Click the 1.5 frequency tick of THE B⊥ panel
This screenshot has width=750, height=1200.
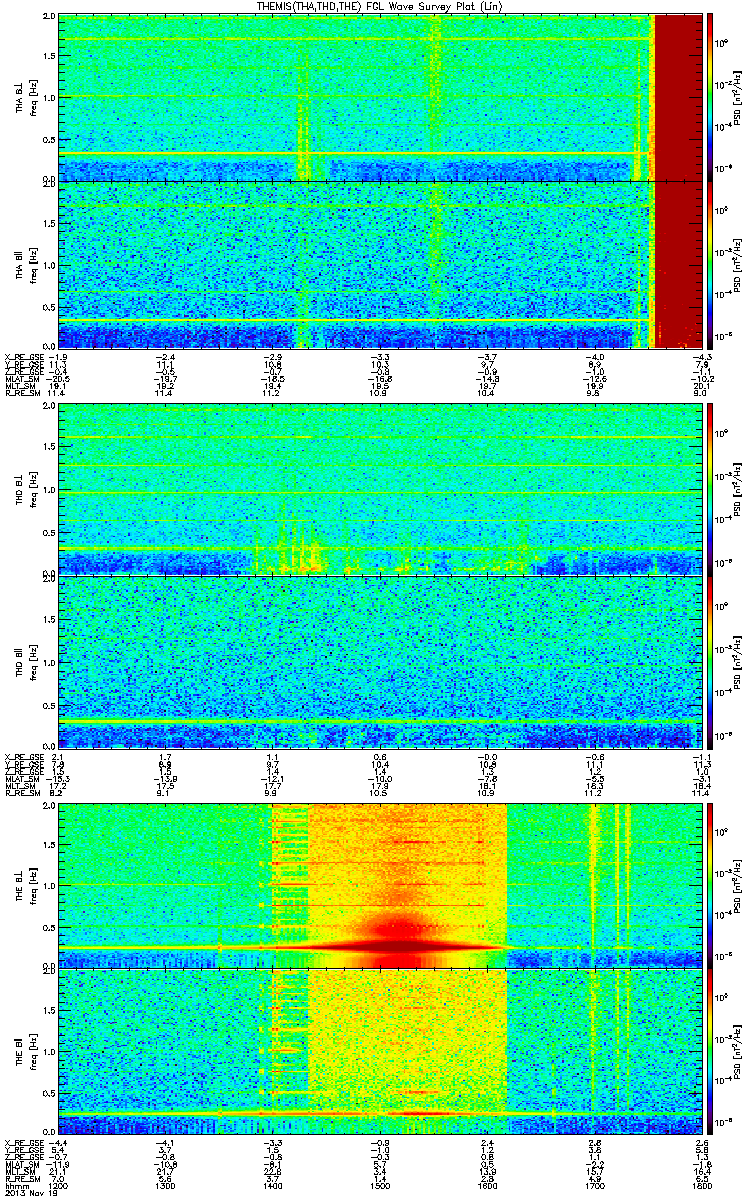click(x=49, y=844)
